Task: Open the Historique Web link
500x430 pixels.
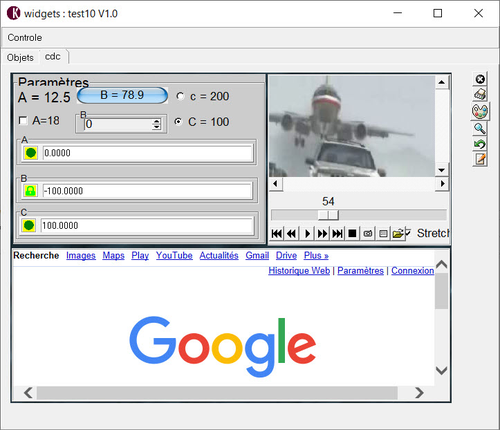Action: click(x=299, y=271)
